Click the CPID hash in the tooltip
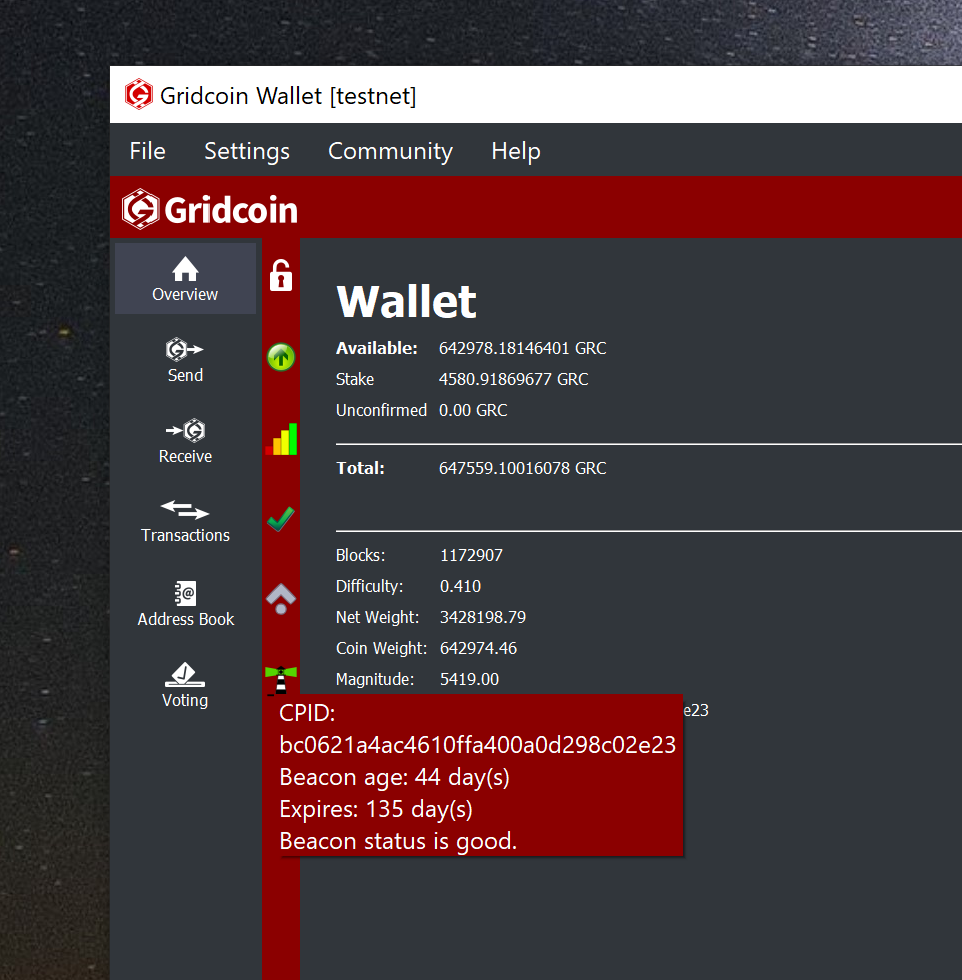The width and height of the screenshot is (962, 980). pos(478,745)
